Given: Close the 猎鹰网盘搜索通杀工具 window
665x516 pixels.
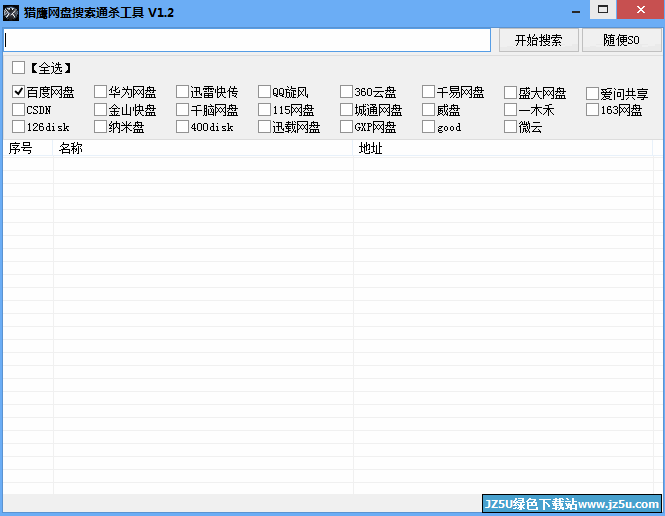Looking at the screenshot, I should (641, 9).
